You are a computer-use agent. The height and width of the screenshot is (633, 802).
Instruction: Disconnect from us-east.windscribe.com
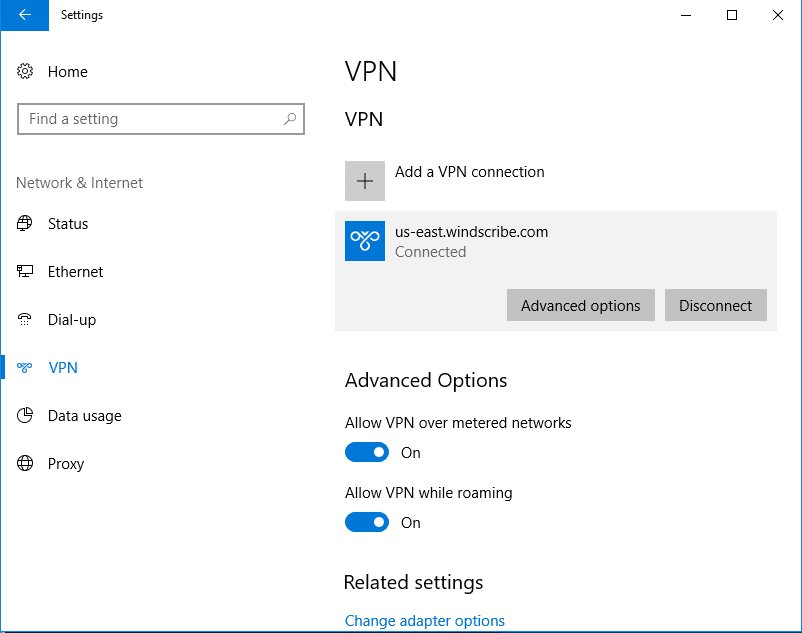pyautogui.click(x=715, y=306)
